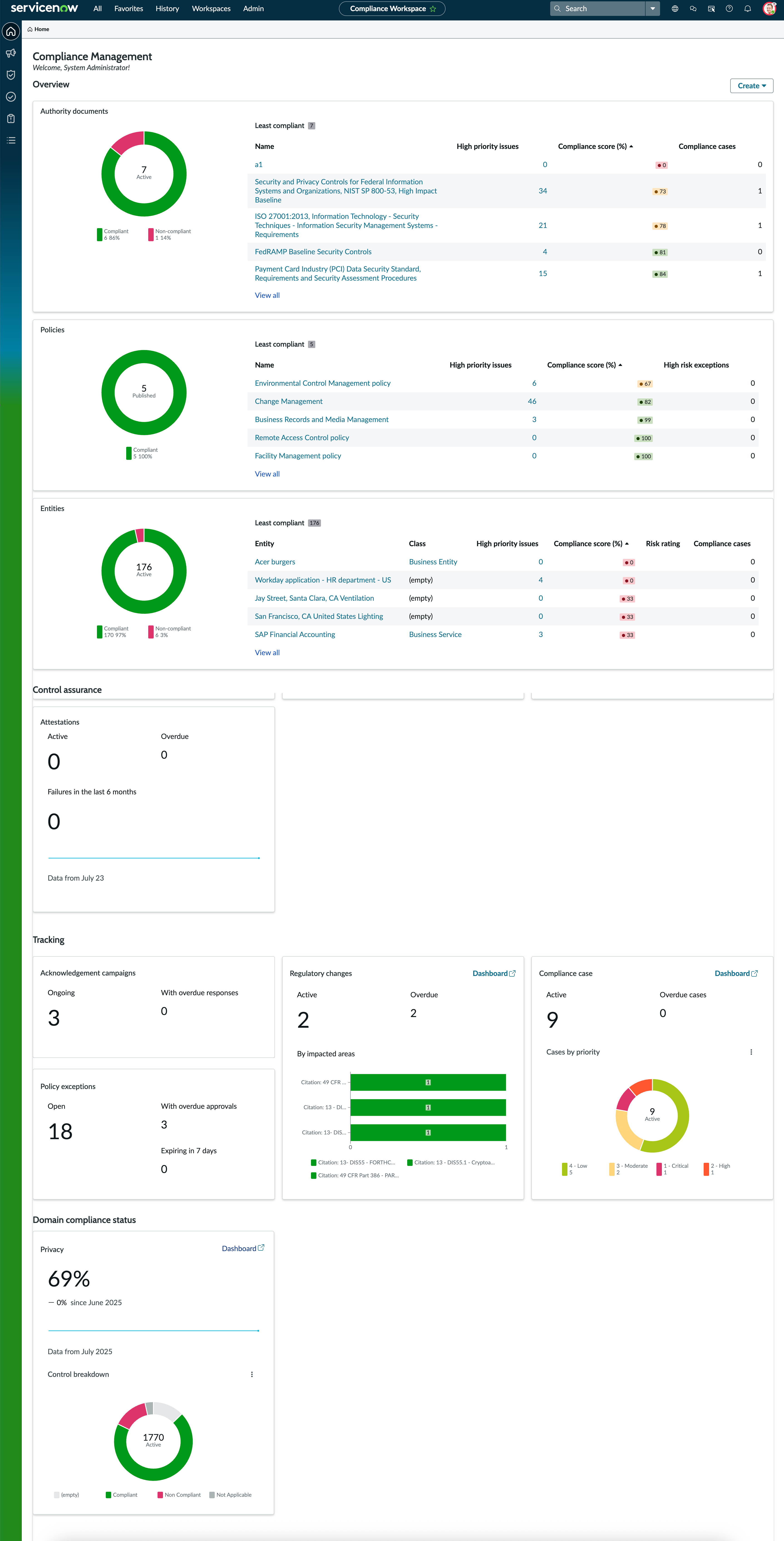Open the Favorites menu
This screenshot has width=784, height=1541.
click(128, 8)
